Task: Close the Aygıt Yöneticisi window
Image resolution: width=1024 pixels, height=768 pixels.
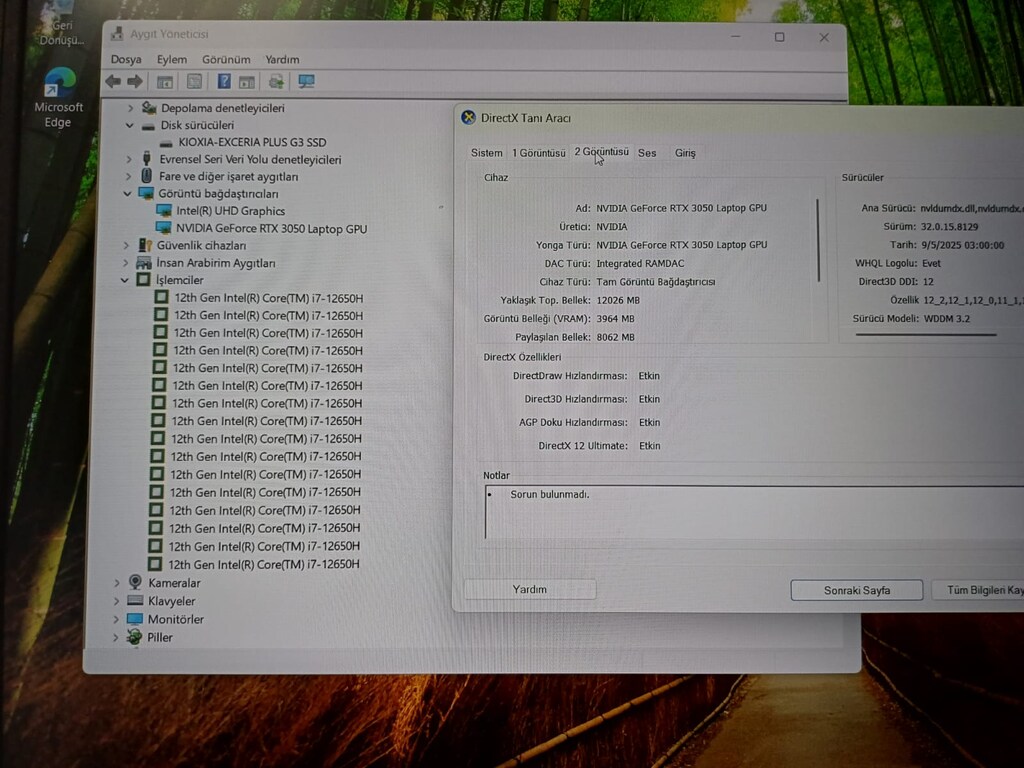Action: tap(824, 38)
